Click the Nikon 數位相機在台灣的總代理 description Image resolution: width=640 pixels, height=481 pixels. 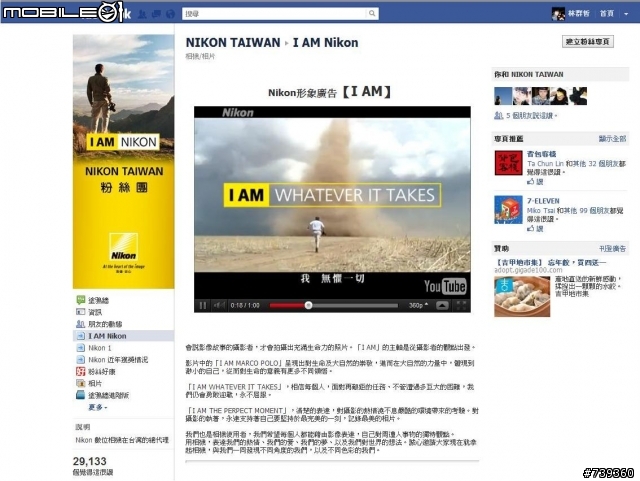122,440
